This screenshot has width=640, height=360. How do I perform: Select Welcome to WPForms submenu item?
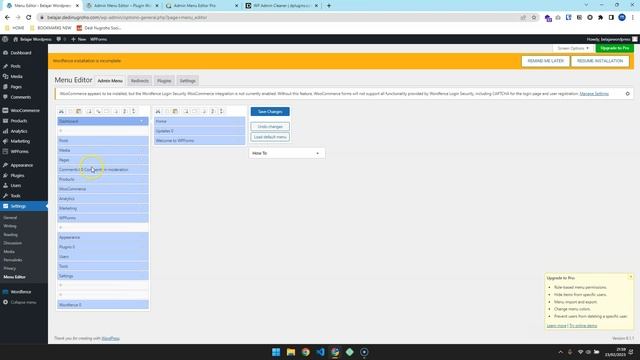[200, 140]
